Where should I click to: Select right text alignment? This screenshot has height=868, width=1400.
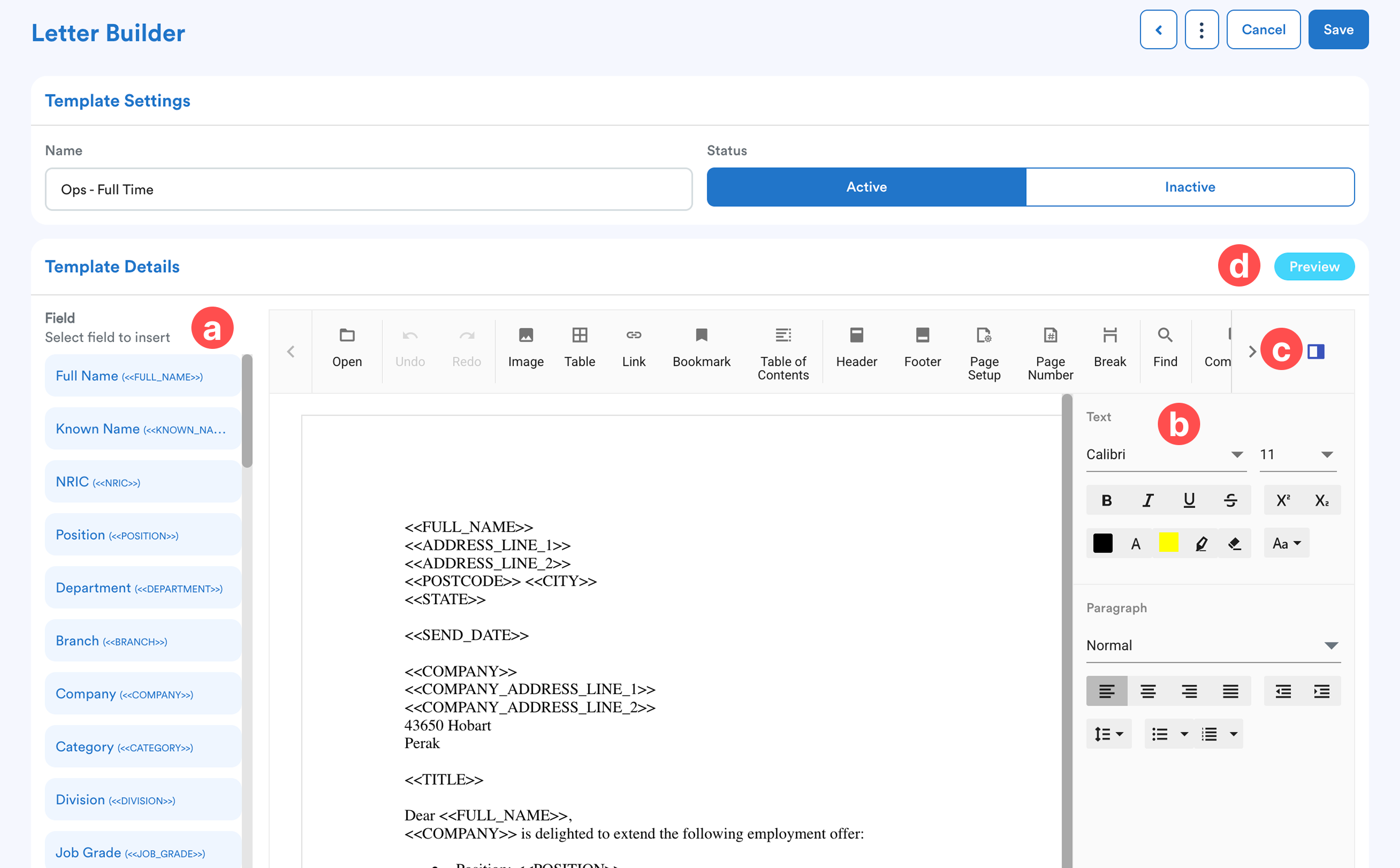1189,691
